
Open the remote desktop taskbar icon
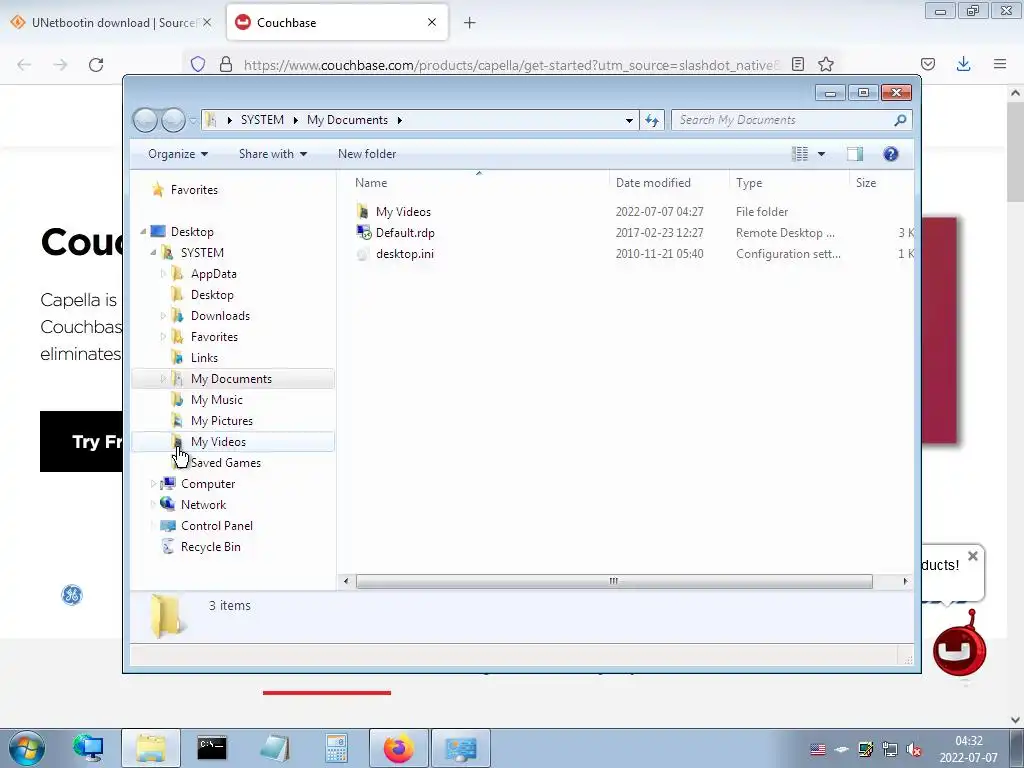point(460,748)
